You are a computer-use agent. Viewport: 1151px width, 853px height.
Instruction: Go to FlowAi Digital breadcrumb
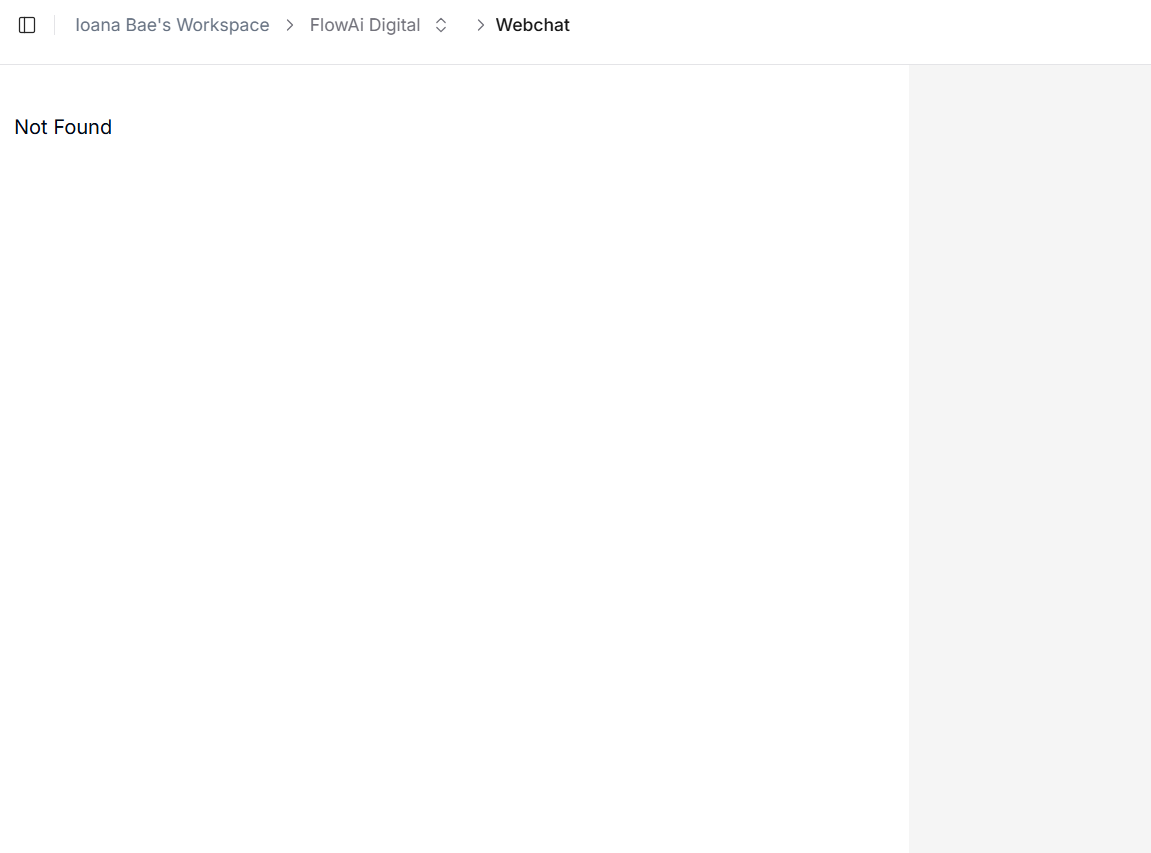[x=365, y=25]
